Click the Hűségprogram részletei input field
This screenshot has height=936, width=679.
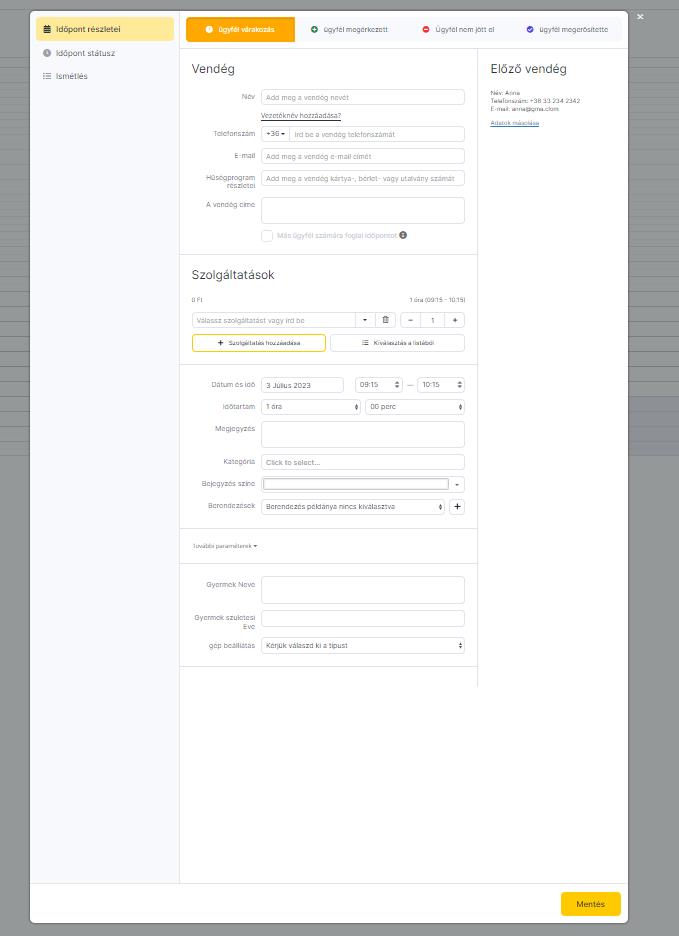[363, 178]
